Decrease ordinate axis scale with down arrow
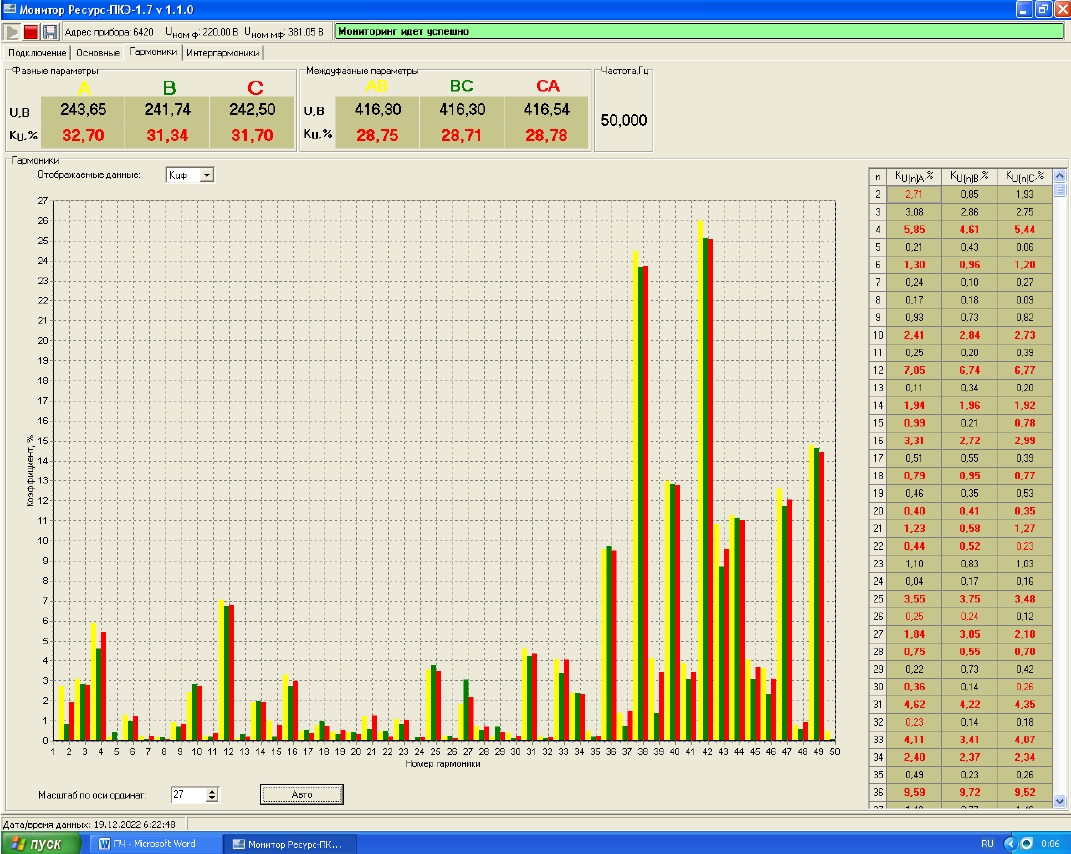 pos(211,798)
